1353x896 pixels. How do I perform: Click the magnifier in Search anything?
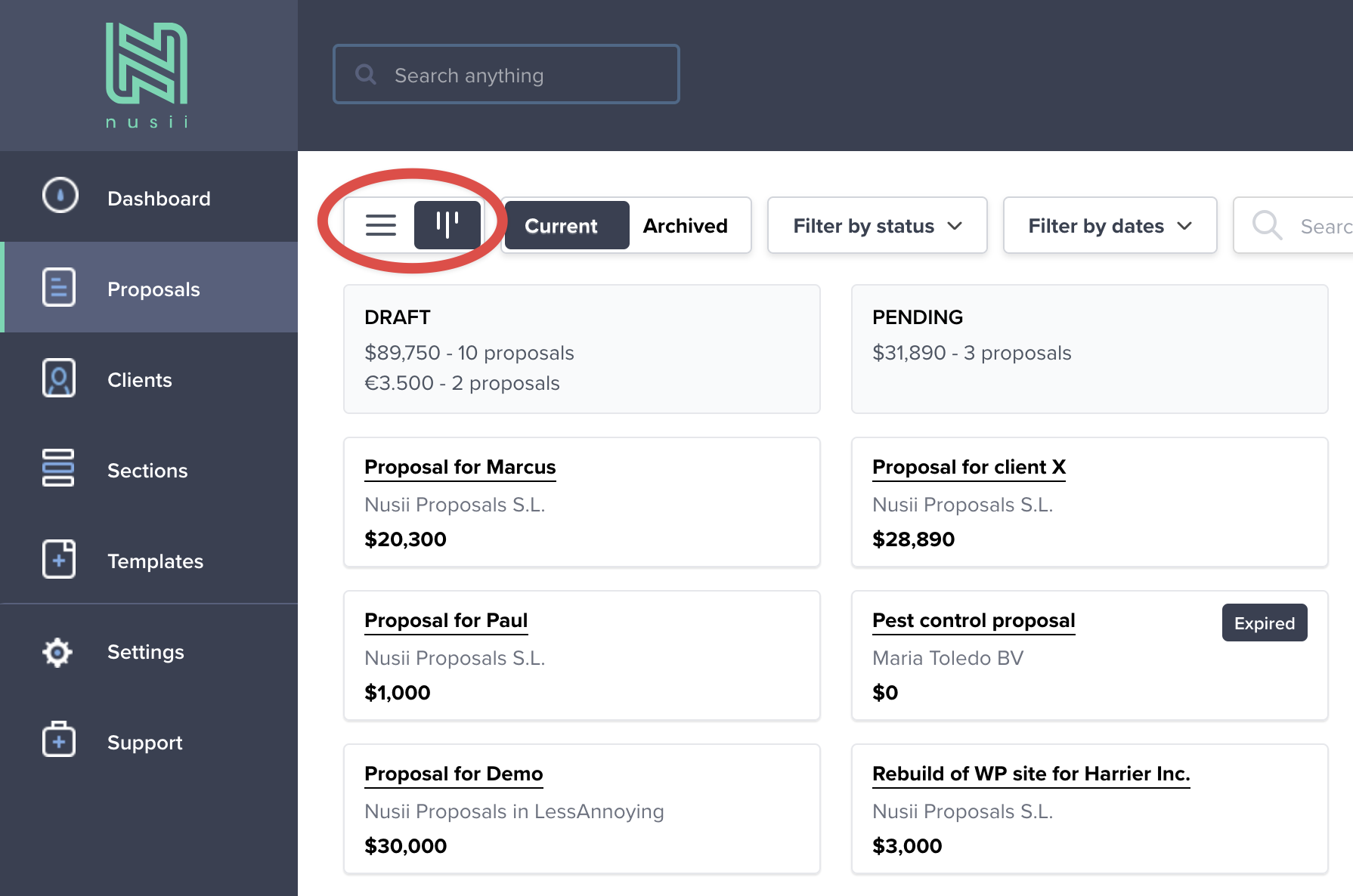tap(366, 74)
